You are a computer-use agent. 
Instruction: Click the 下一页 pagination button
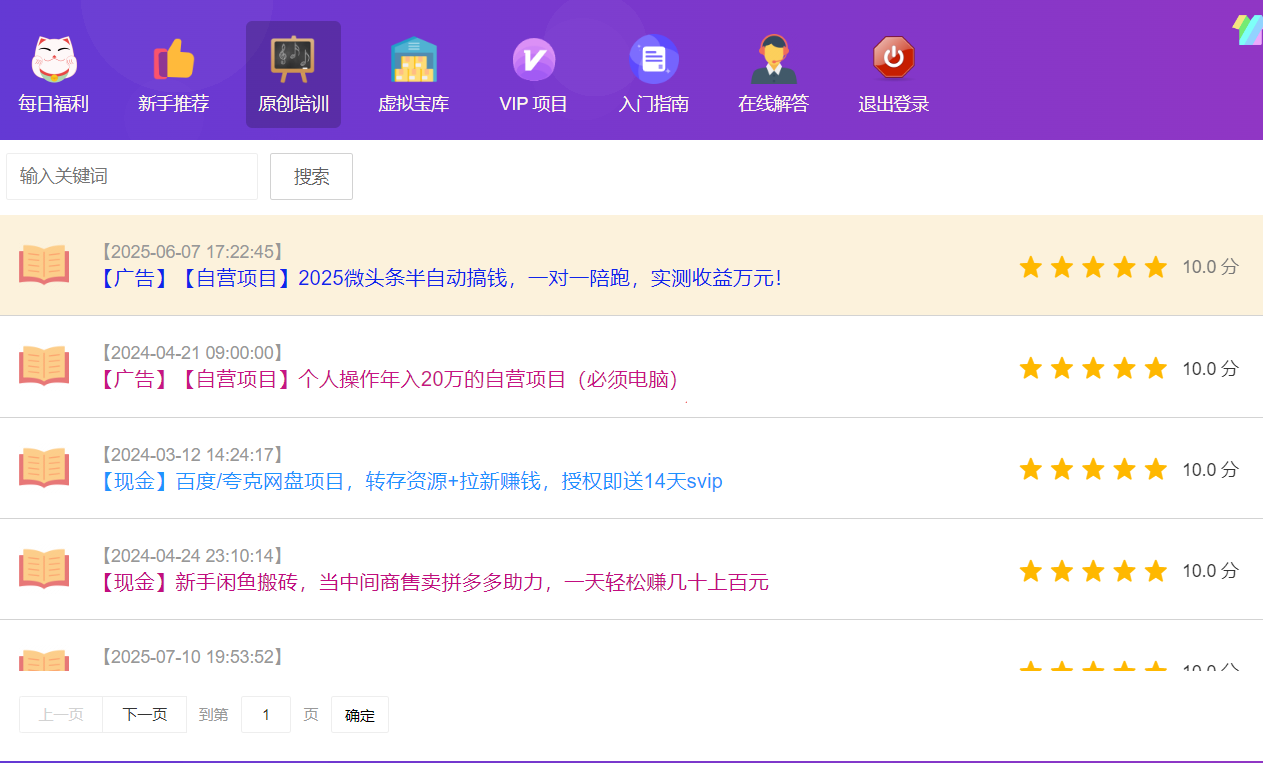143,714
